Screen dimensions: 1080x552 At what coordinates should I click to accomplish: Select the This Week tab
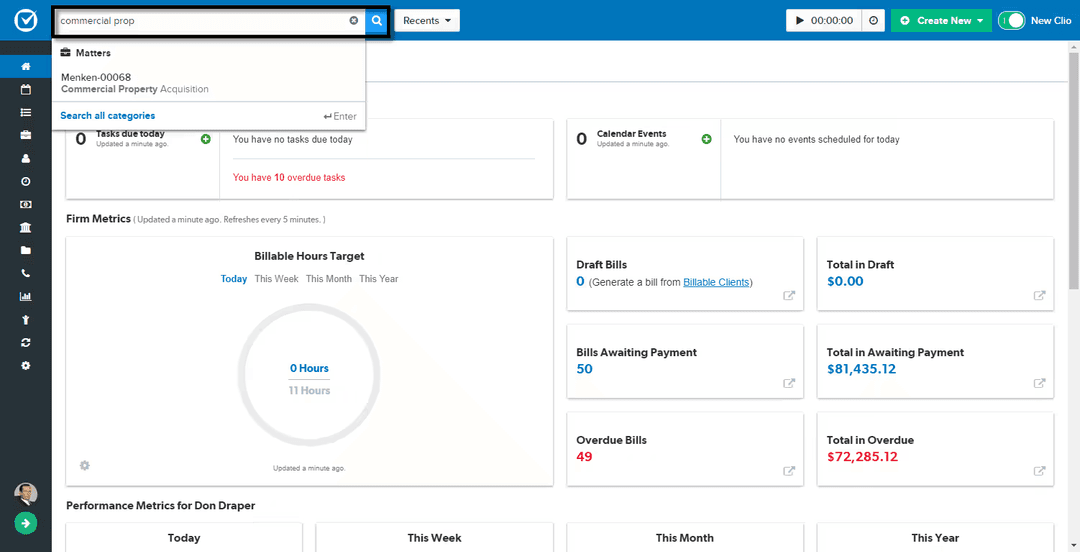pyautogui.click(x=276, y=279)
